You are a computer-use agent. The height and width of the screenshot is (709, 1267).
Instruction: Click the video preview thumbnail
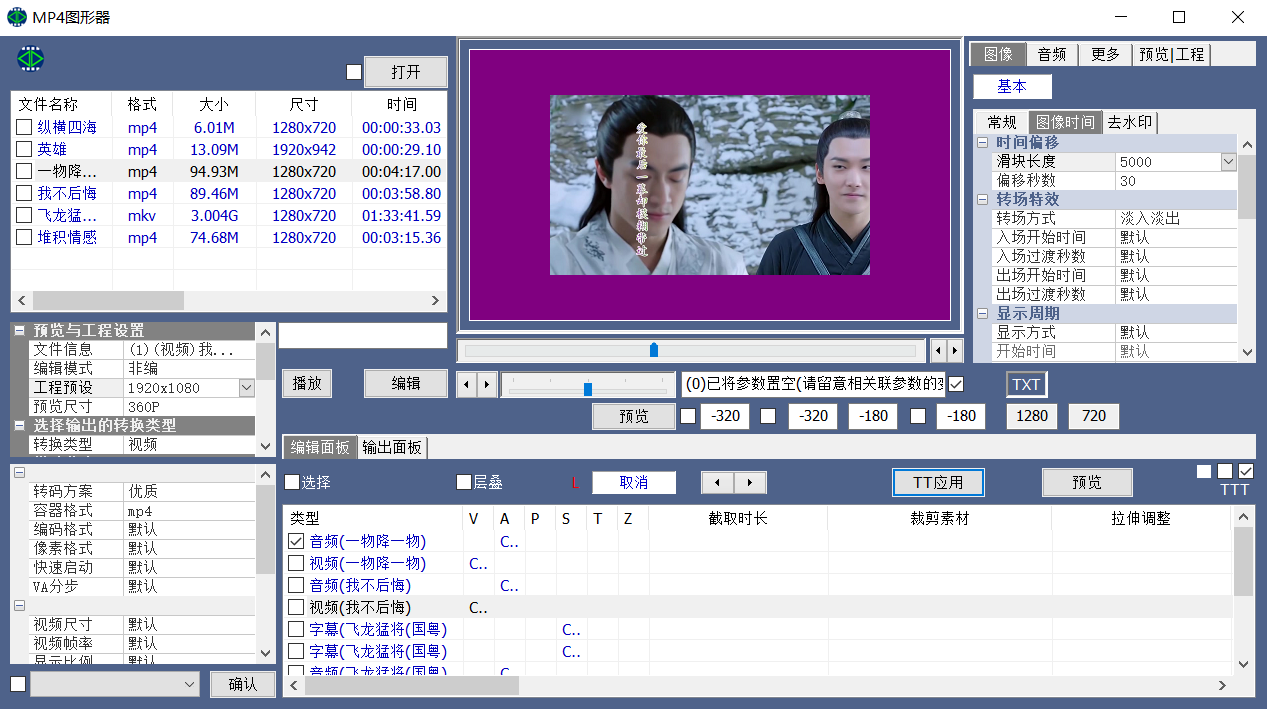click(710, 185)
